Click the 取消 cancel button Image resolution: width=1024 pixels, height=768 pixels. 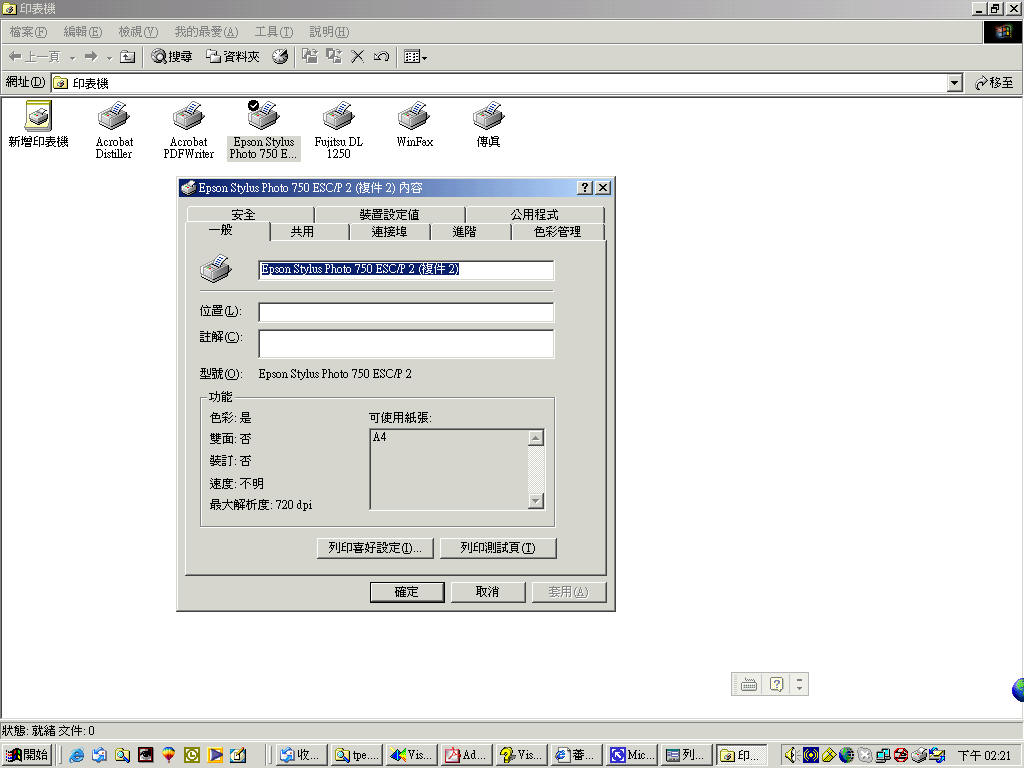(487, 592)
